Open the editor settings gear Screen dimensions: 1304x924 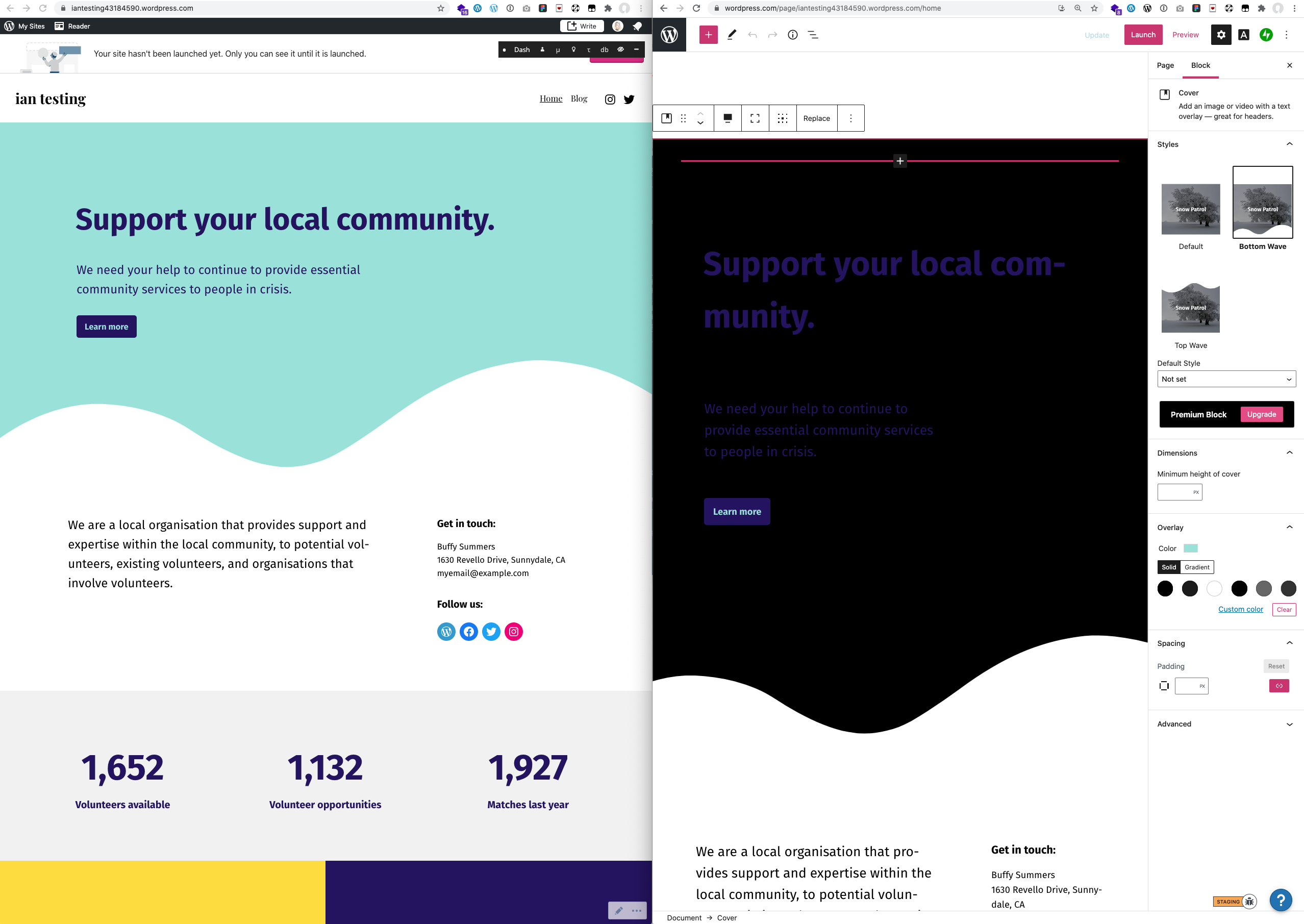[x=1221, y=35]
